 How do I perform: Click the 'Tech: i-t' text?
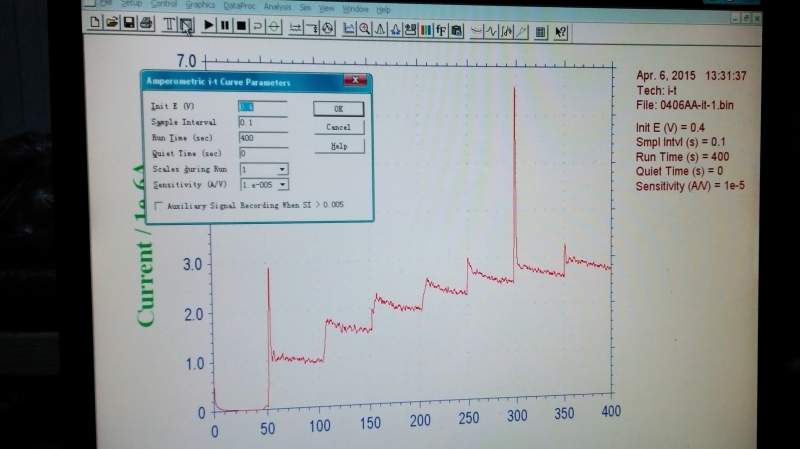tap(657, 91)
